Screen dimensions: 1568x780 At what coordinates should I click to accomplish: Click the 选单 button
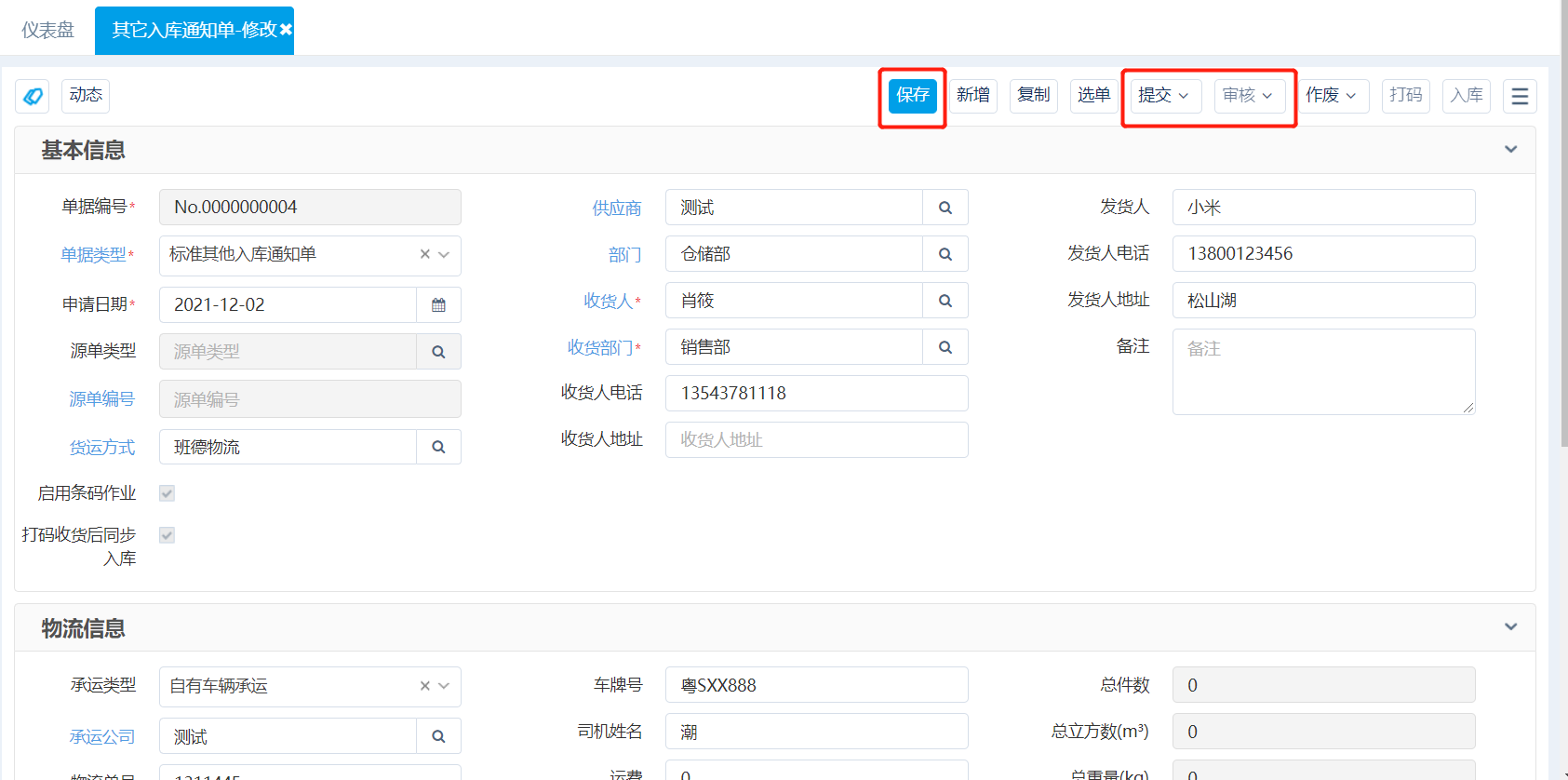1094,95
